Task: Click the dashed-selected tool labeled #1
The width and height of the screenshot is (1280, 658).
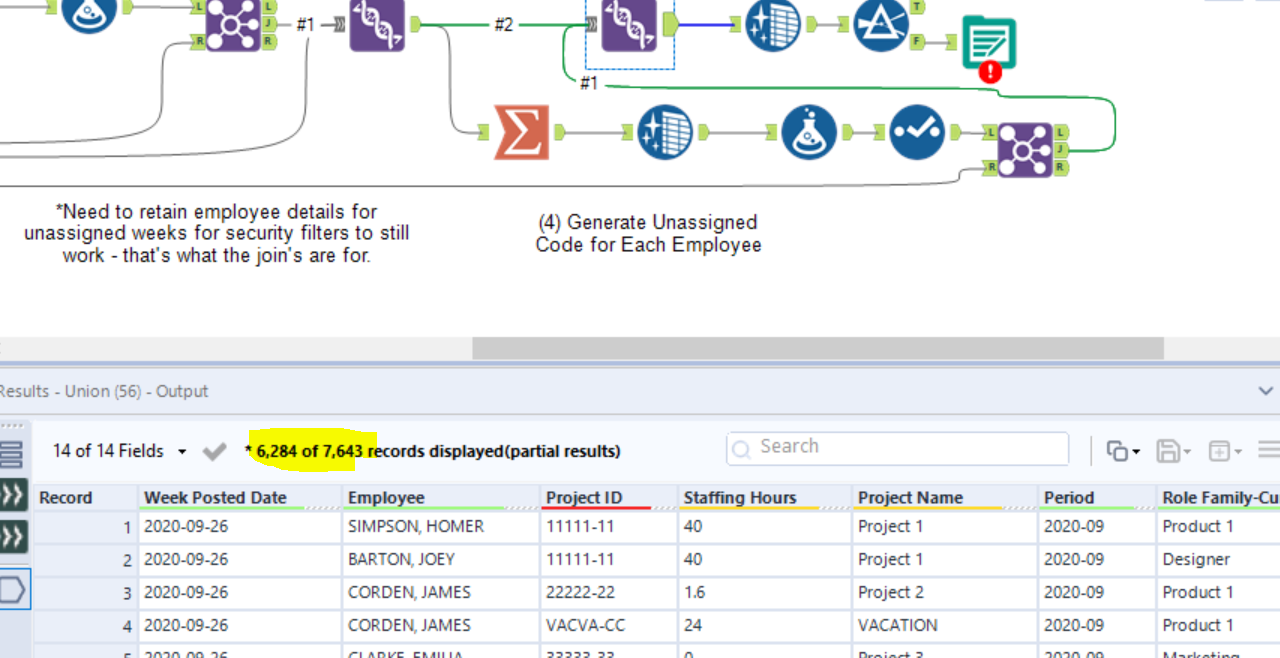Action: point(630,25)
